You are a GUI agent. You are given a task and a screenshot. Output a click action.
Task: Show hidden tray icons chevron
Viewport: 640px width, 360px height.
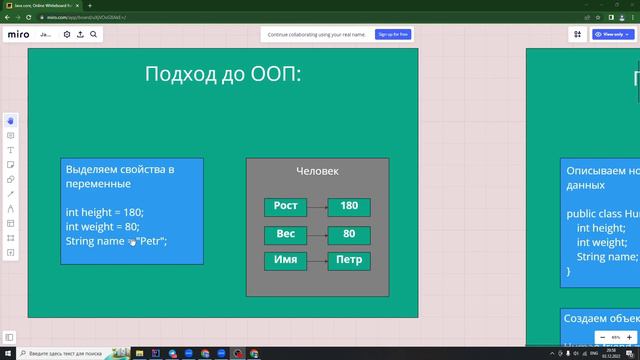pyautogui.click(x=552, y=353)
